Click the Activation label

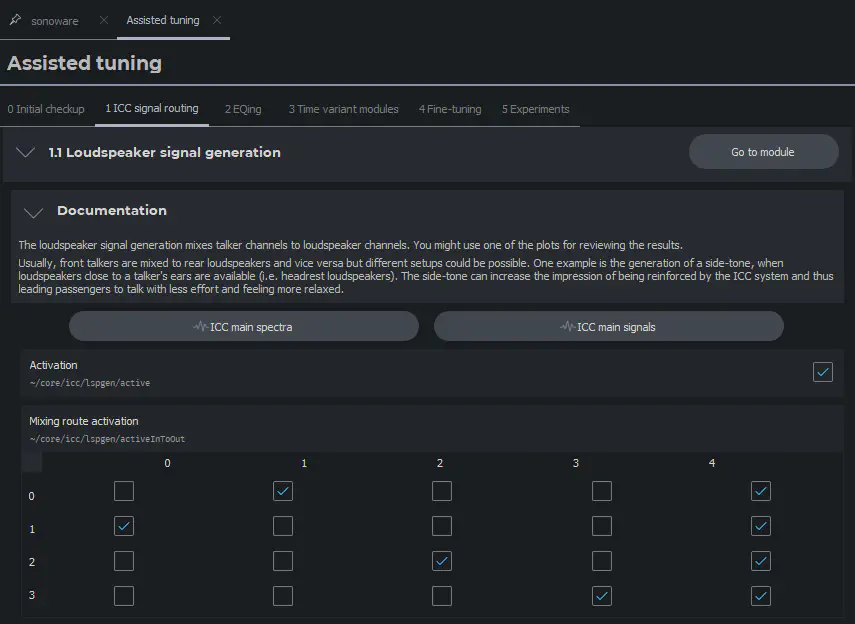coord(53,365)
